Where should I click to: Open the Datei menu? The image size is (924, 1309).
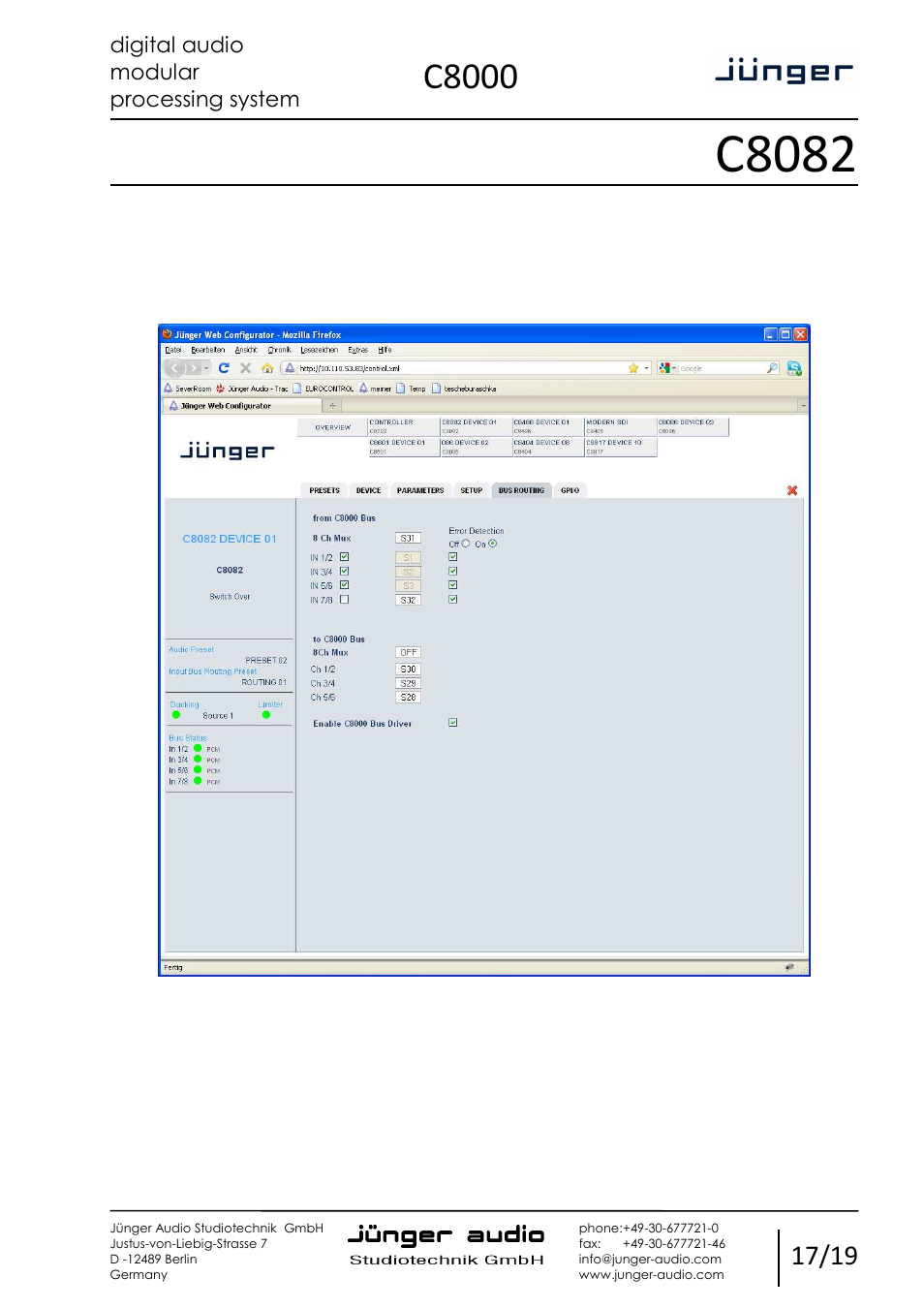[173, 350]
